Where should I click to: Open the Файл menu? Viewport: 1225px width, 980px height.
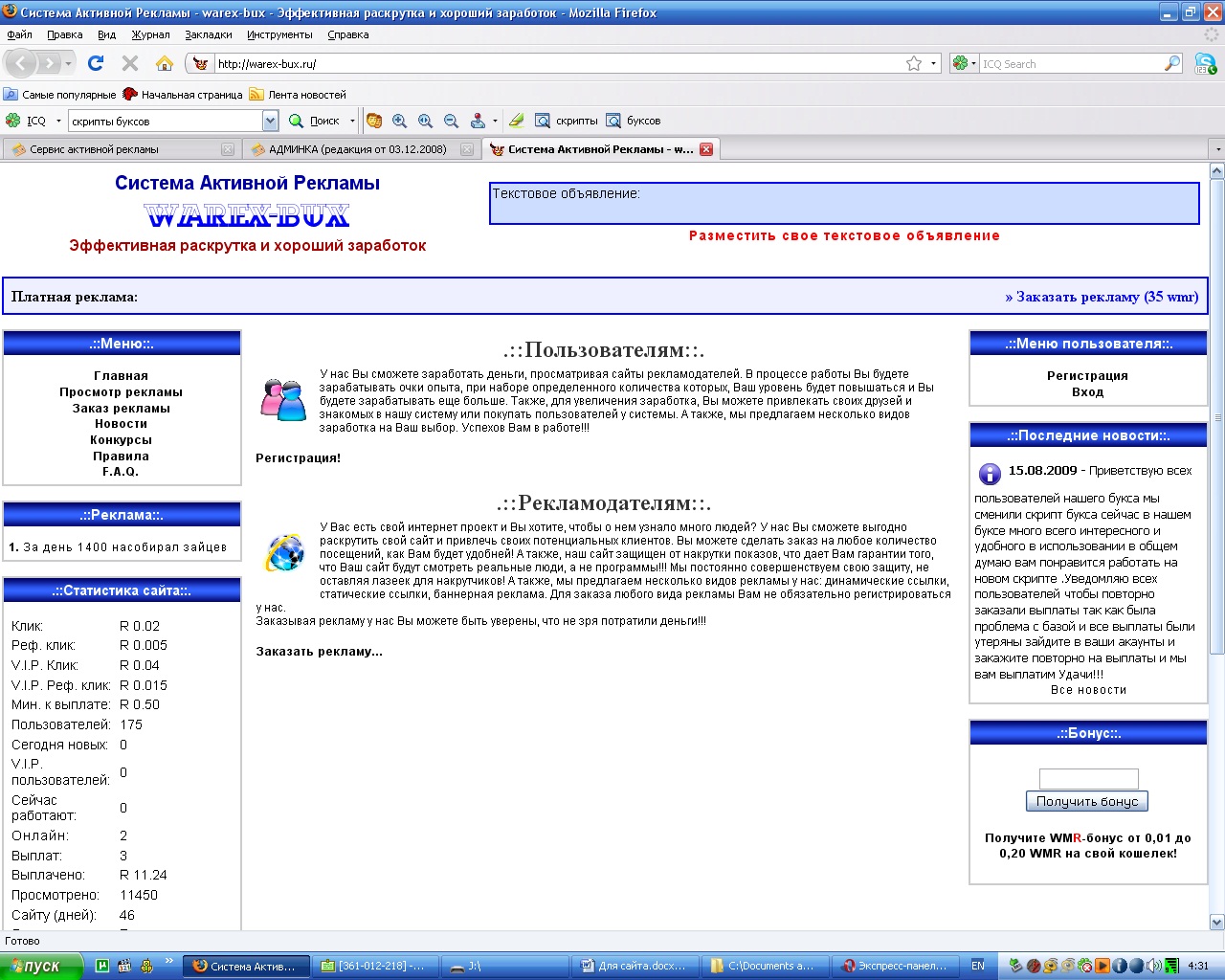[x=19, y=34]
